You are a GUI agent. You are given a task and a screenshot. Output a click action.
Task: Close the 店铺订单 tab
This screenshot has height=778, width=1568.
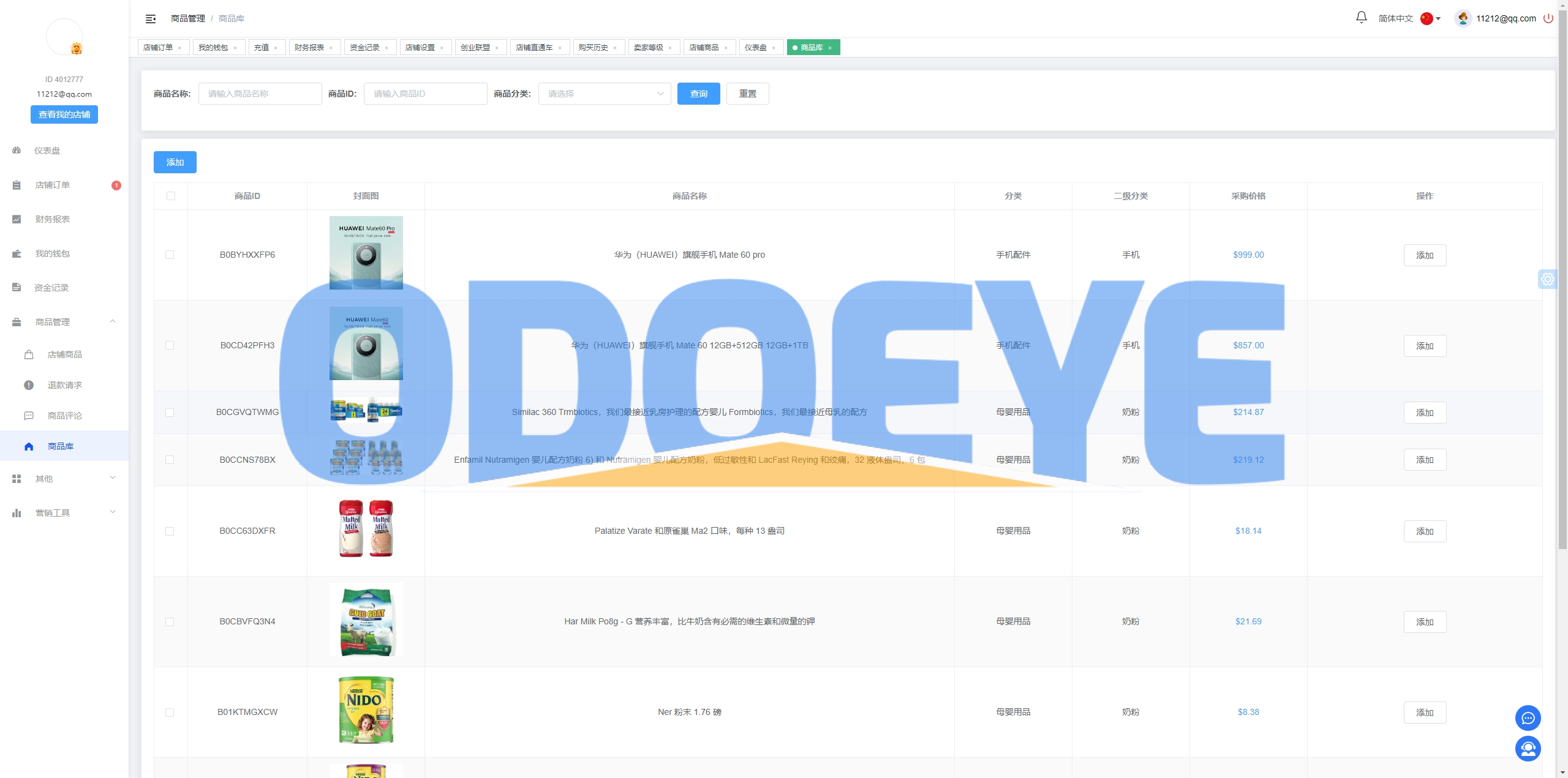tap(179, 48)
